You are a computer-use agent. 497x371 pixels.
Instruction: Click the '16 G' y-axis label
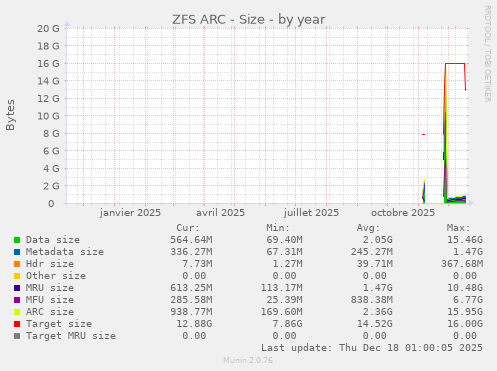pyautogui.click(x=48, y=63)
